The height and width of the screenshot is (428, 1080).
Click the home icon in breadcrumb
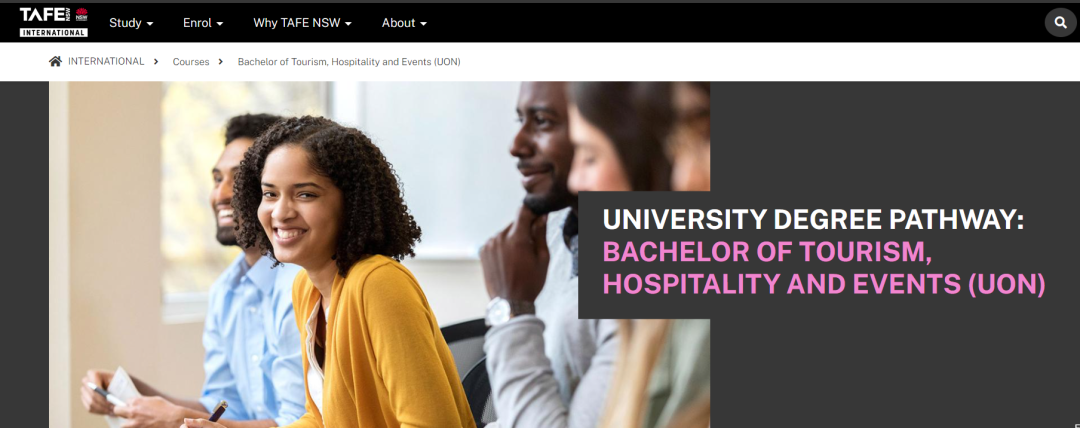point(55,61)
